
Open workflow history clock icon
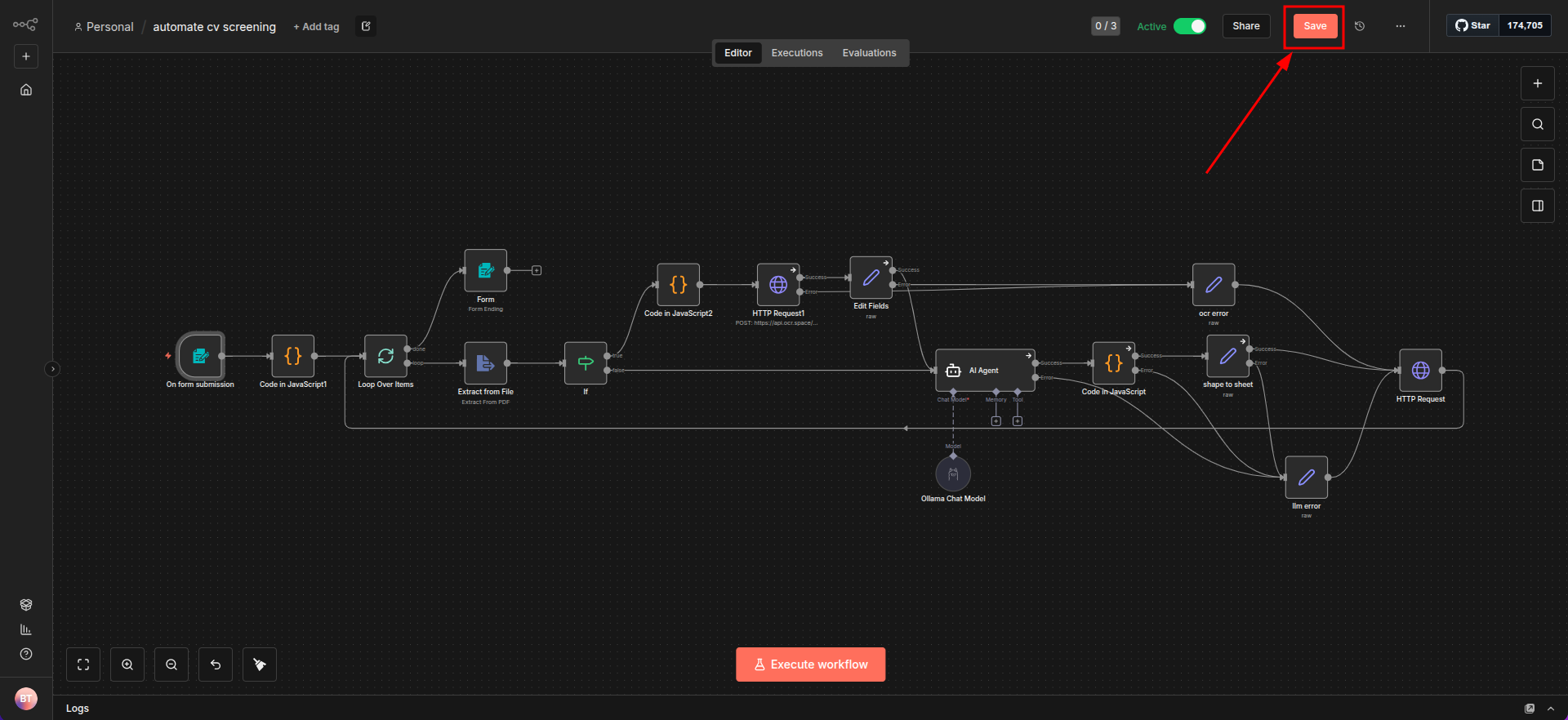[x=1360, y=26]
